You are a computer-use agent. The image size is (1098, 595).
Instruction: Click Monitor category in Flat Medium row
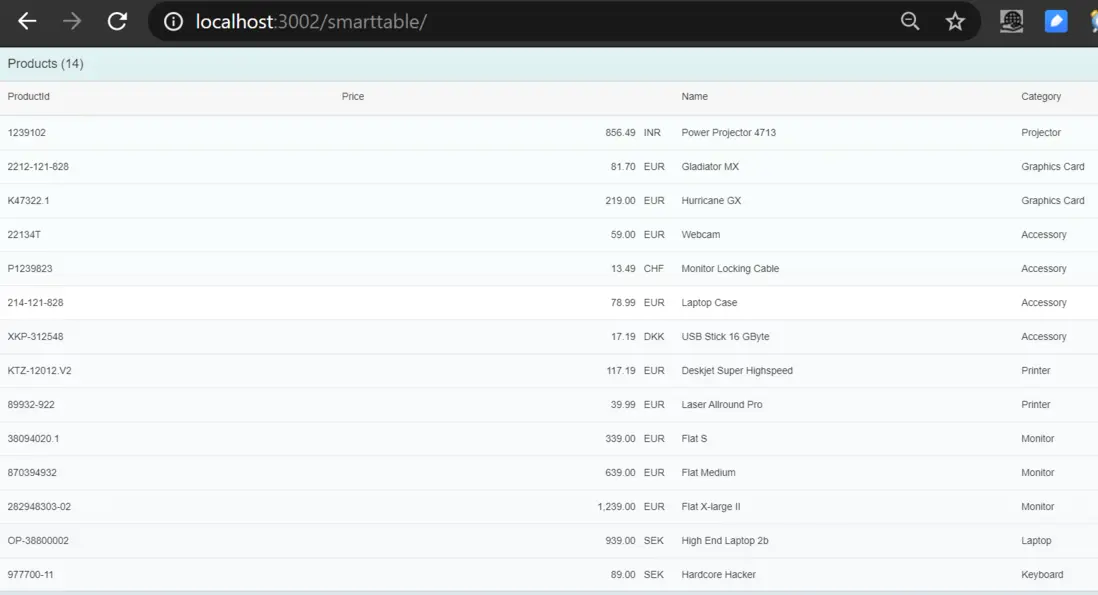coord(1037,472)
